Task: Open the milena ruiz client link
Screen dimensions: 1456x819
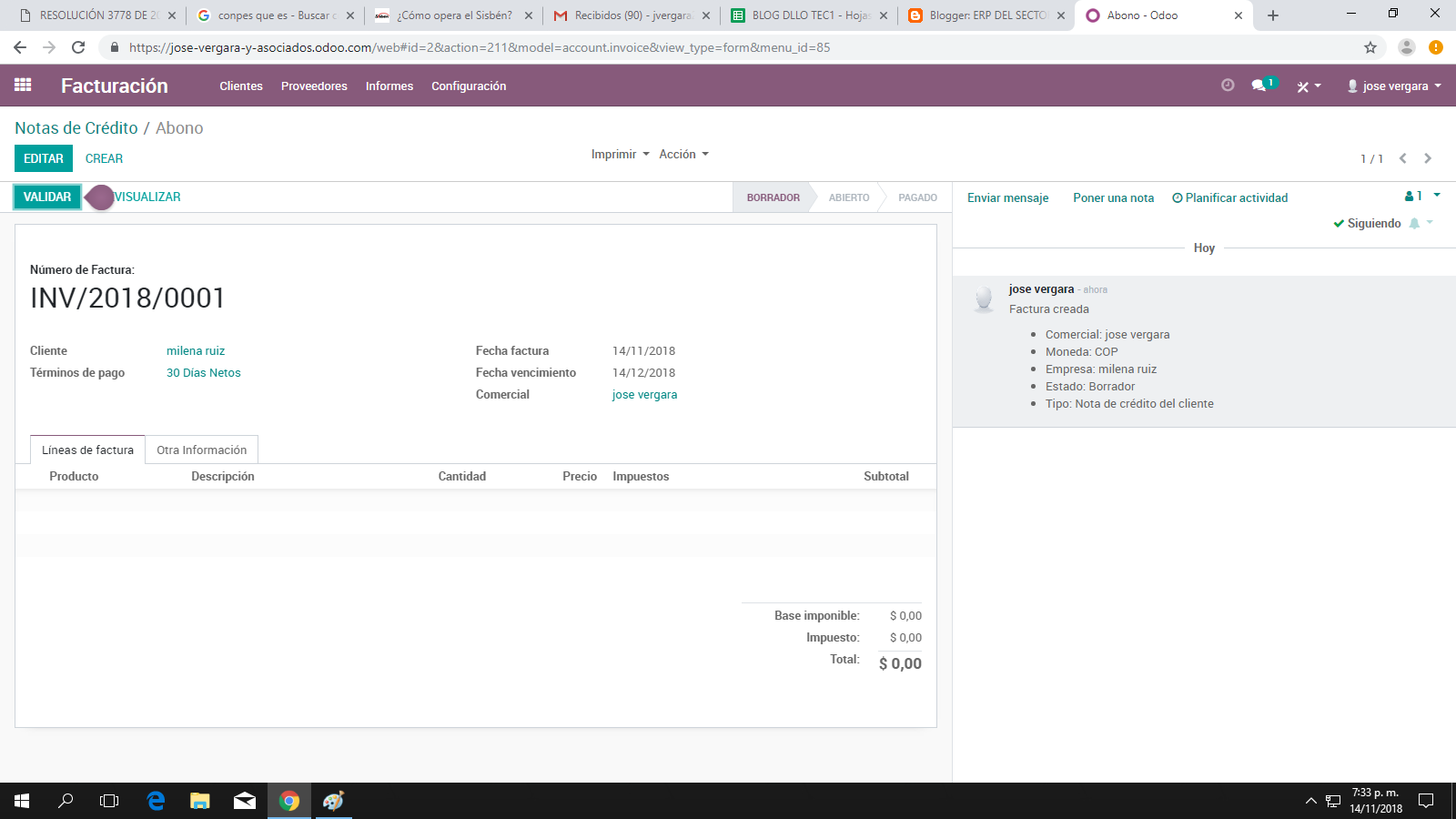Action: coord(195,350)
